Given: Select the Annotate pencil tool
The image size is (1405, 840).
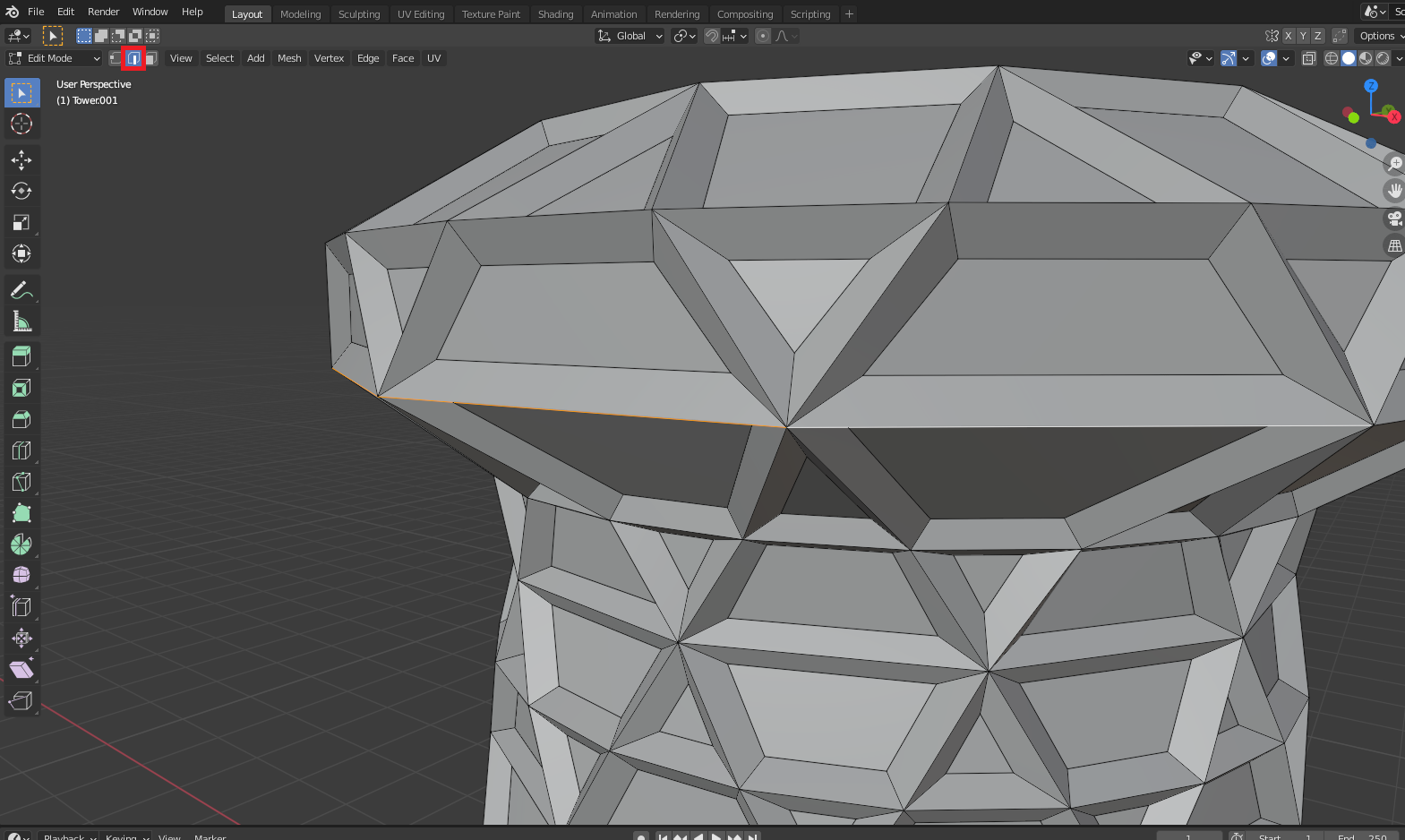Looking at the screenshot, I should [x=21, y=290].
